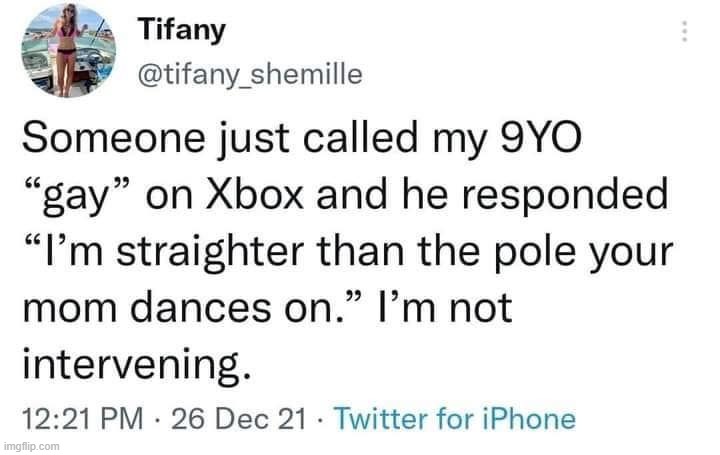The height and width of the screenshot is (455, 720).
Task: Open the three-dot more options menu
Action: click(x=685, y=33)
